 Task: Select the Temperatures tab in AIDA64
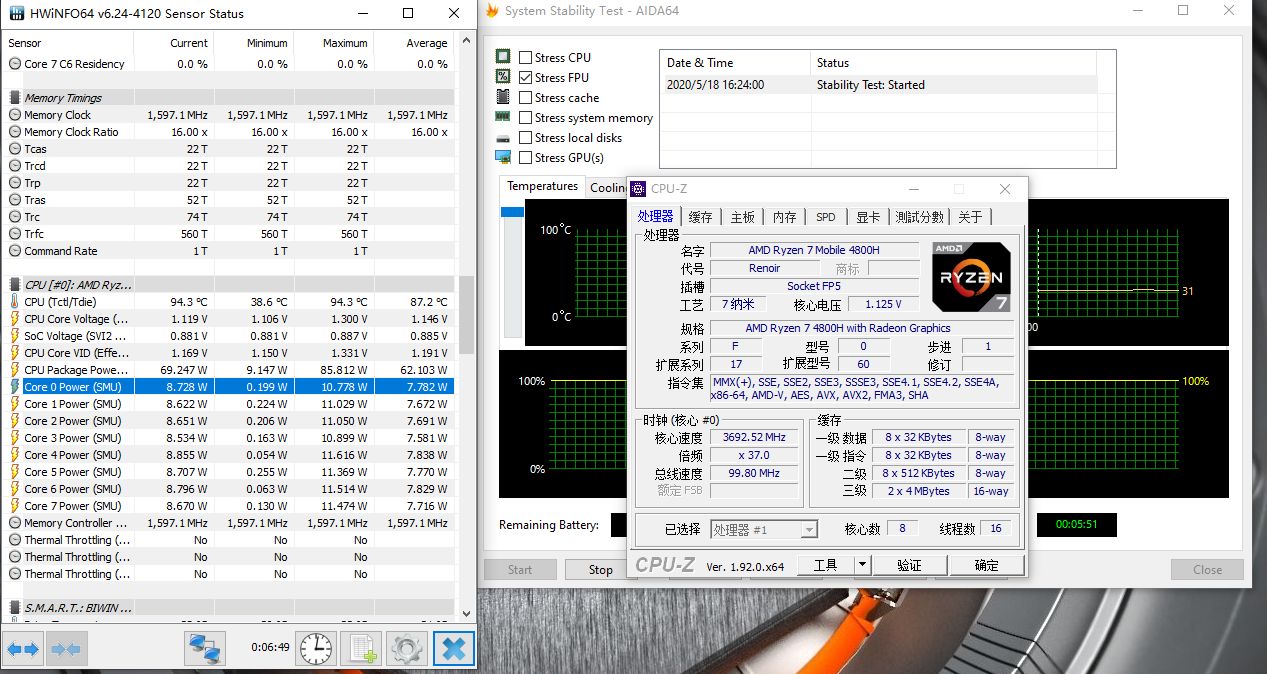tap(541, 187)
